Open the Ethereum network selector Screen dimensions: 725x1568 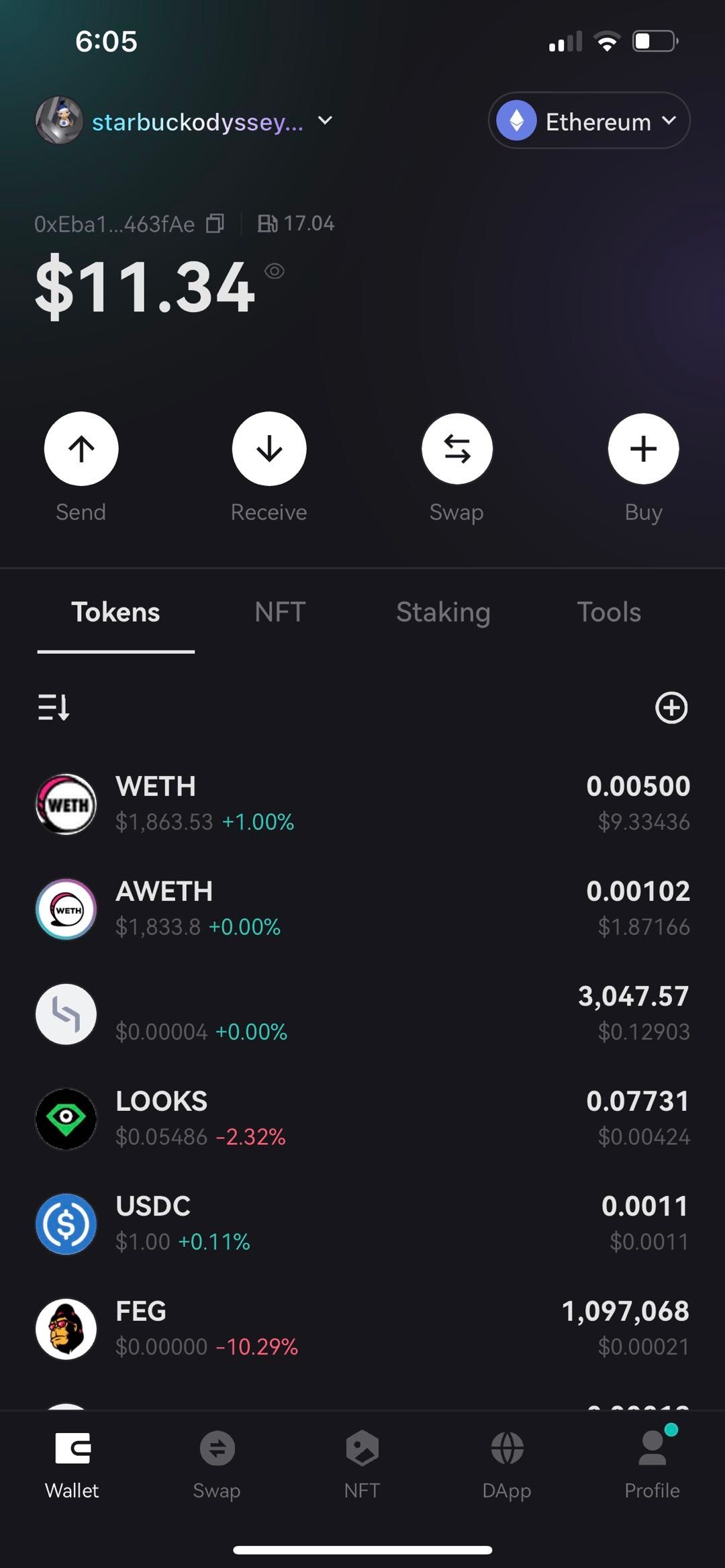(589, 121)
